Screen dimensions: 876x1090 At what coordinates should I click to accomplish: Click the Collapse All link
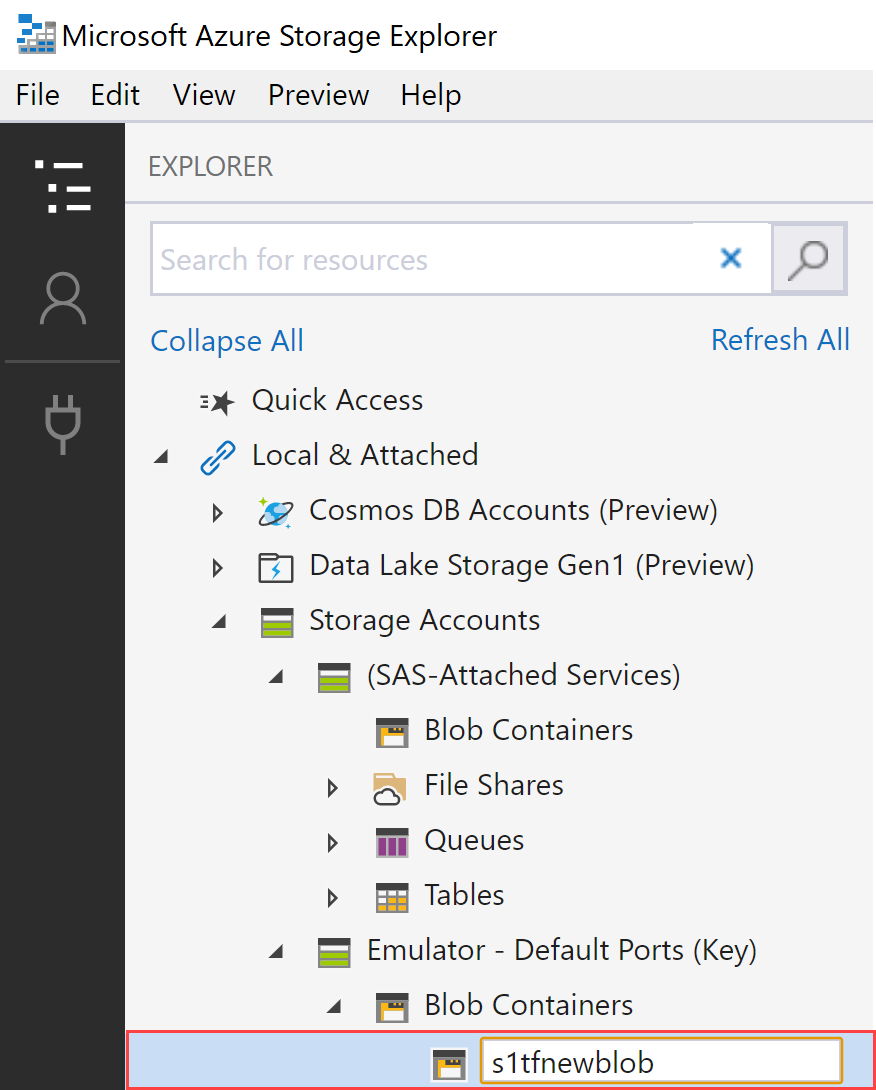[x=226, y=341]
